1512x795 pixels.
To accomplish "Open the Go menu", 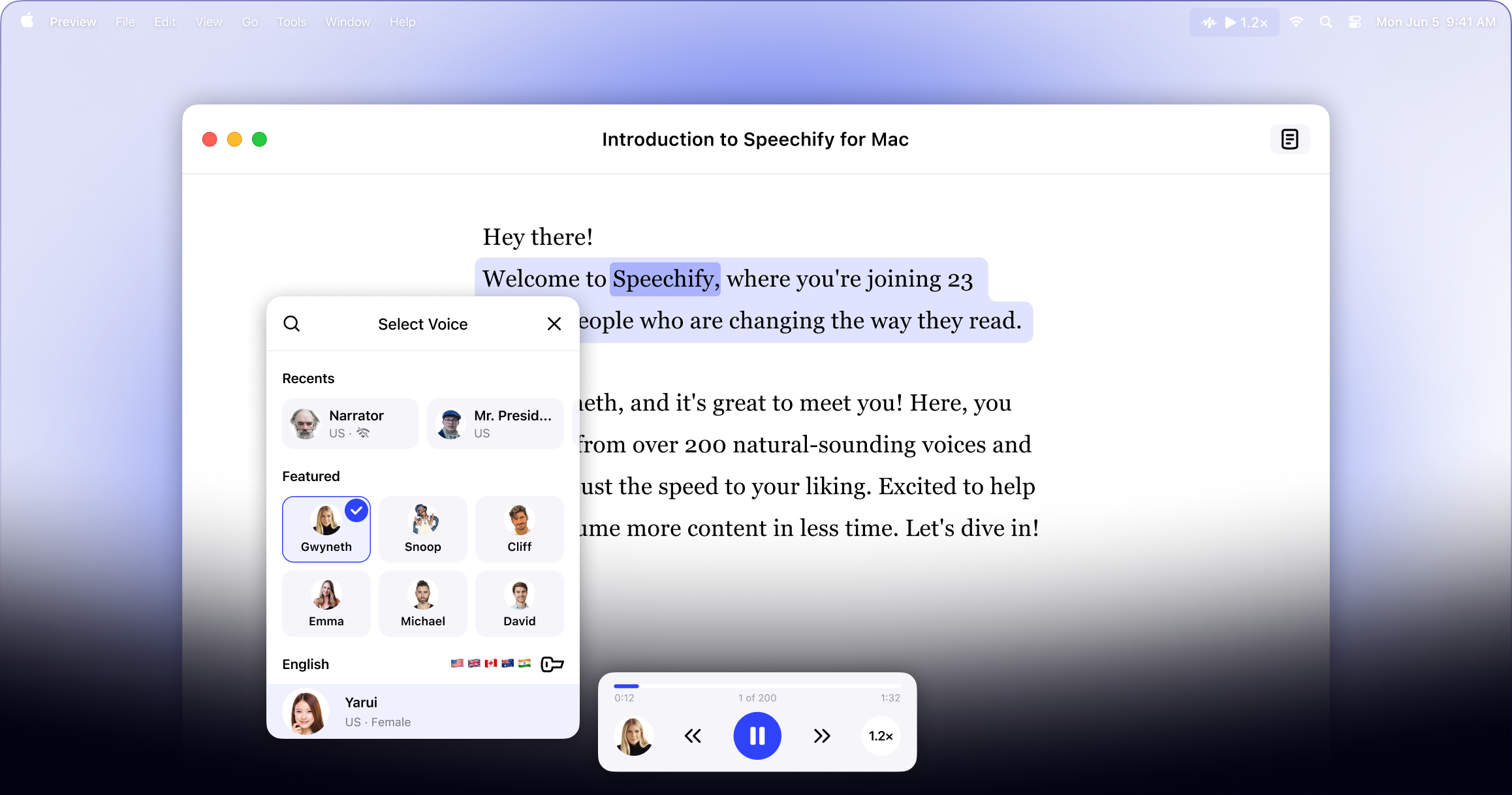I will (250, 22).
